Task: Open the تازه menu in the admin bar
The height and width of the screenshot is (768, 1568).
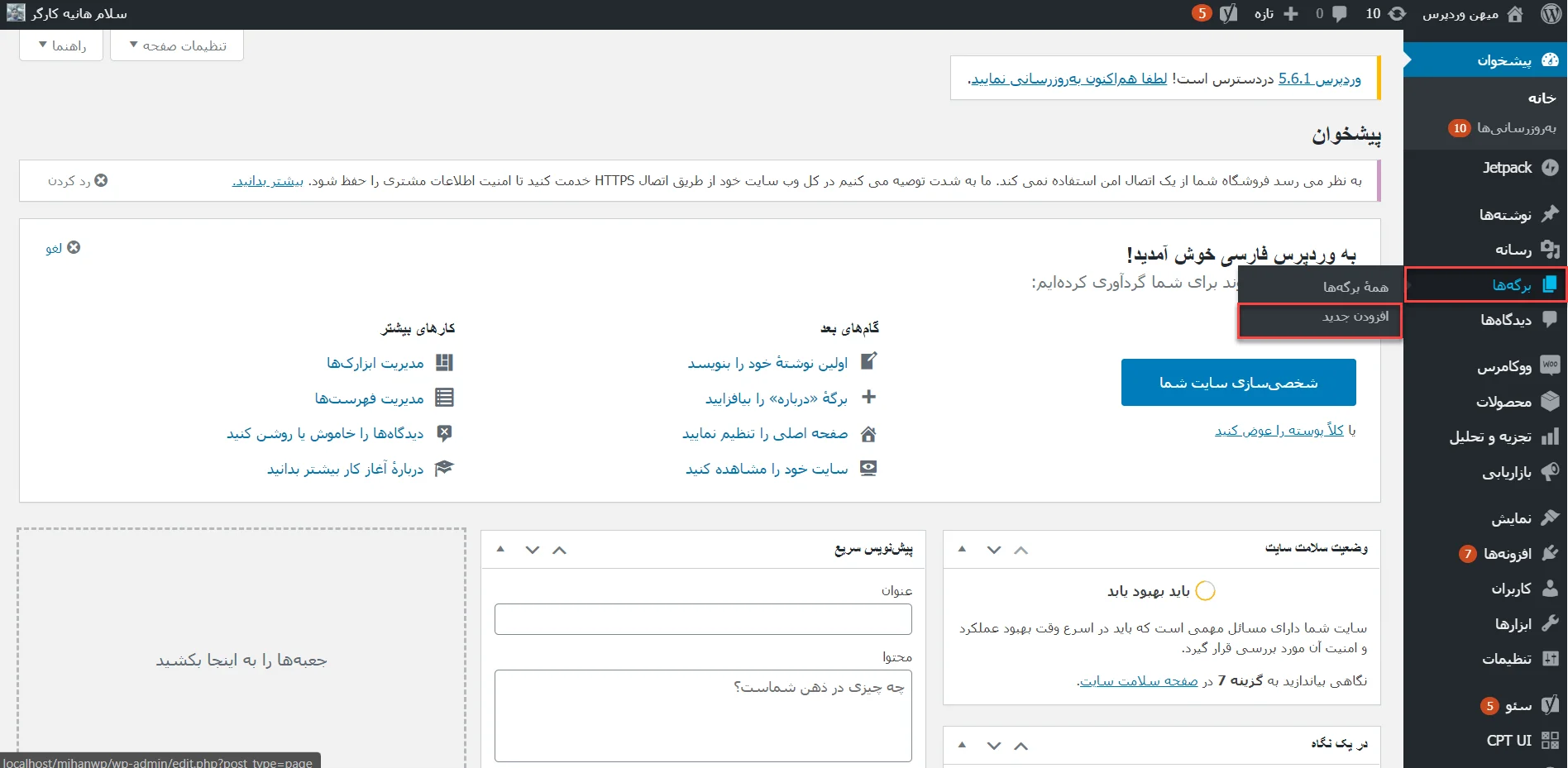Action: pos(1276,14)
